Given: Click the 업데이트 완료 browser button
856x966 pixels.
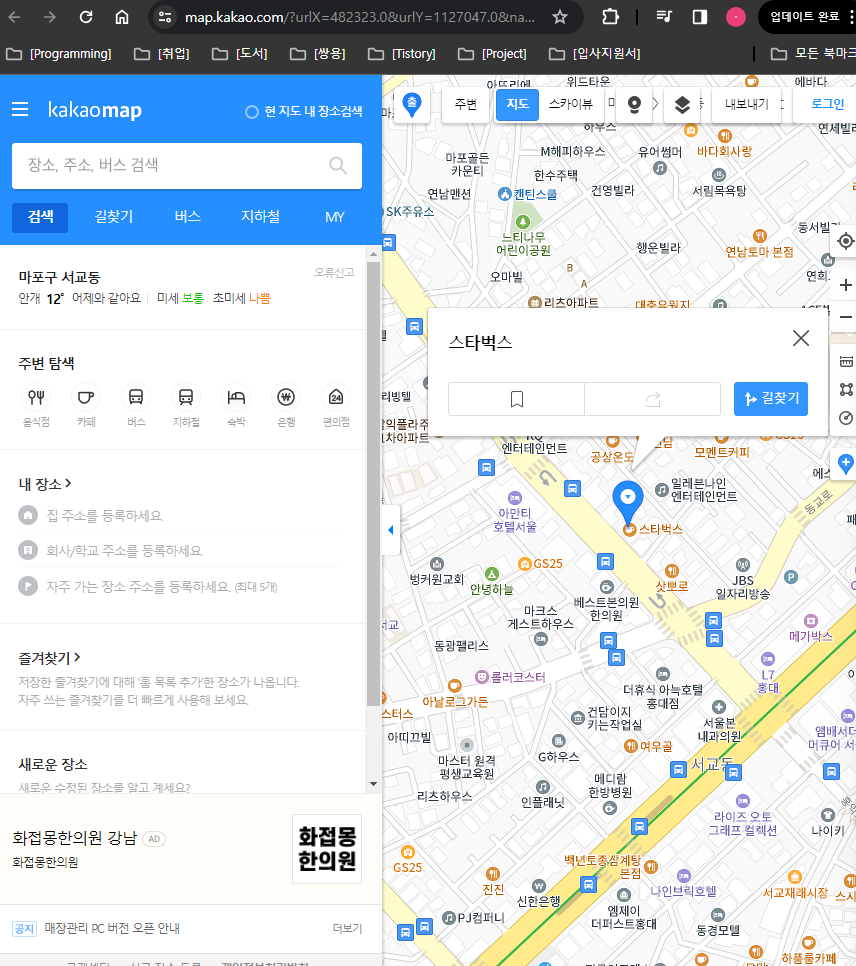Looking at the screenshot, I should [804, 17].
